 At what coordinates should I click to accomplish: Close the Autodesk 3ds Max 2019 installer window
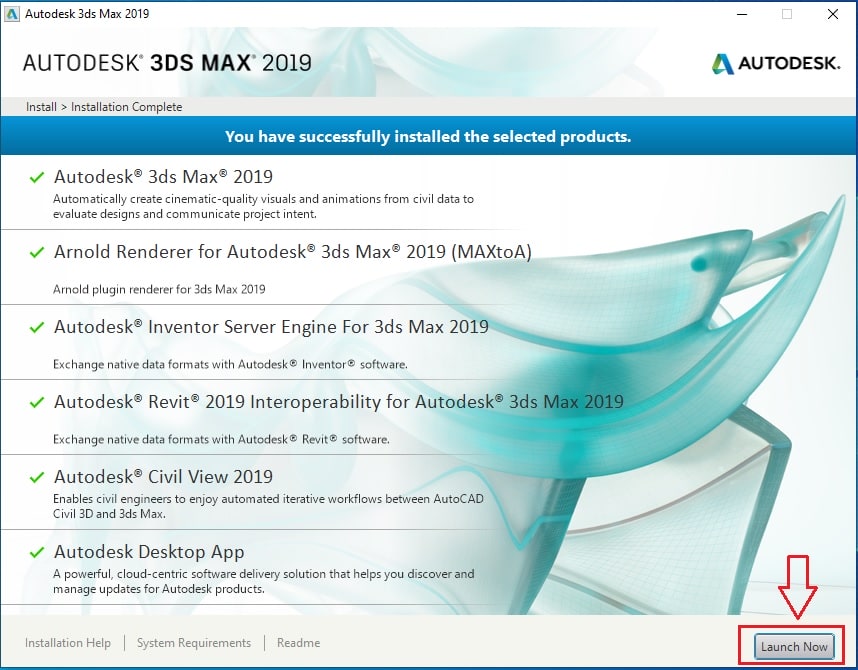pyautogui.click(x=833, y=14)
